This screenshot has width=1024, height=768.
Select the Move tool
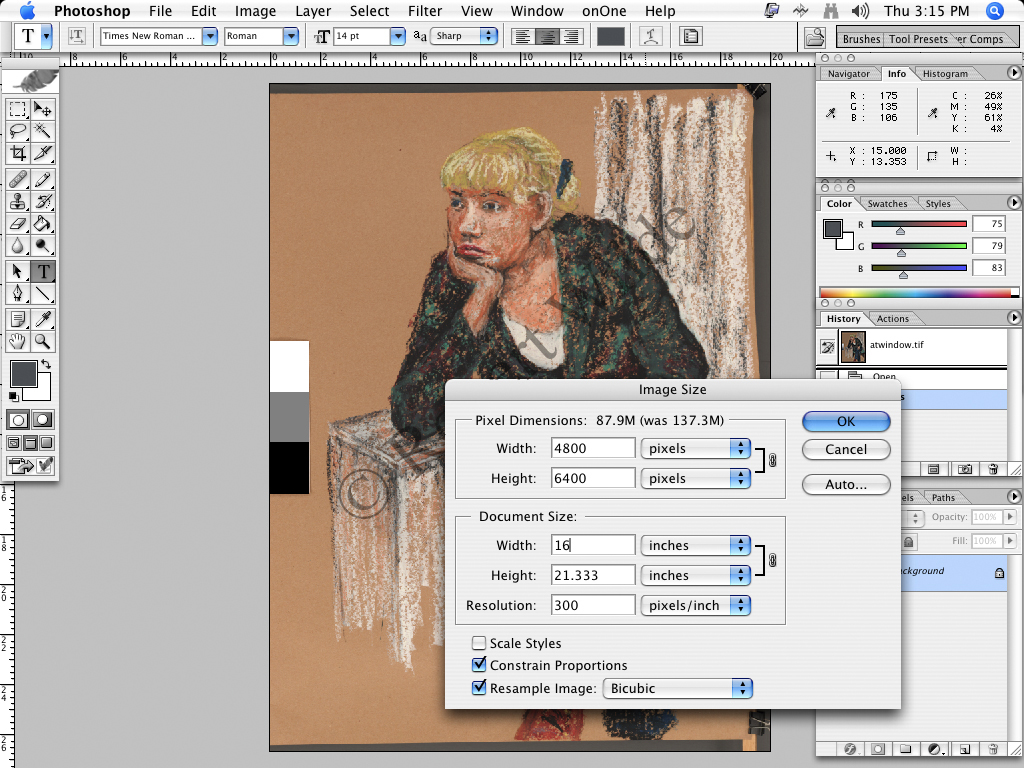[42, 109]
